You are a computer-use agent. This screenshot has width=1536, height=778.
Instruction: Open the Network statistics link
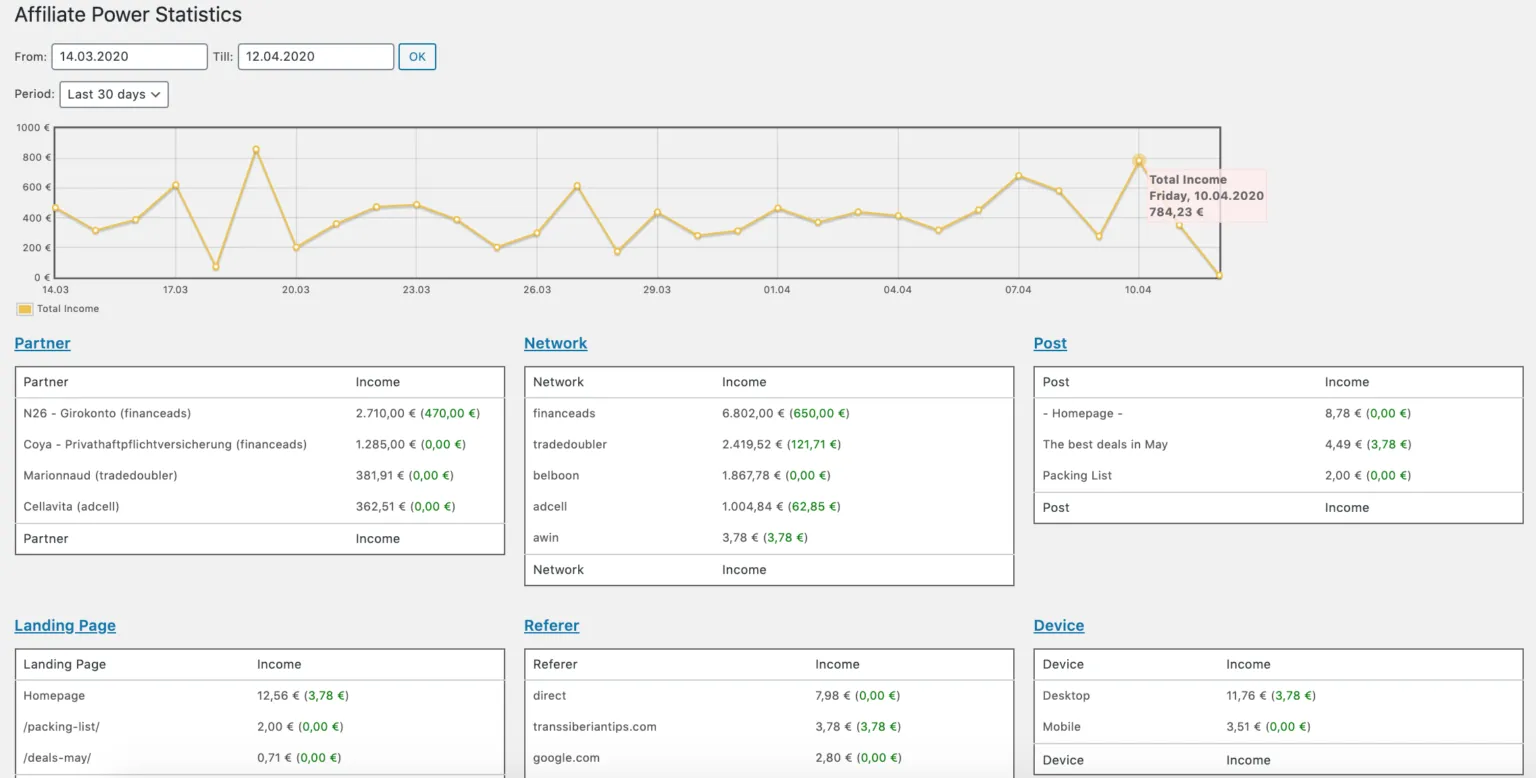click(x=556, y=343)
